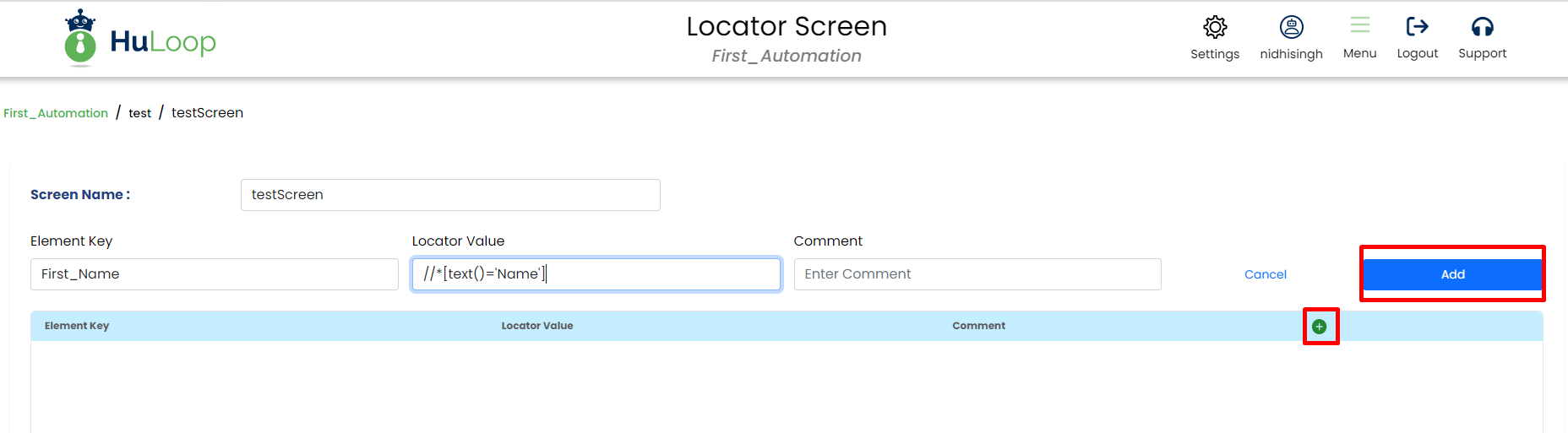This screenshot has width=1568, height=433.
Task: Click the Element Key input containing First_Name
Action: click(214, 274)
